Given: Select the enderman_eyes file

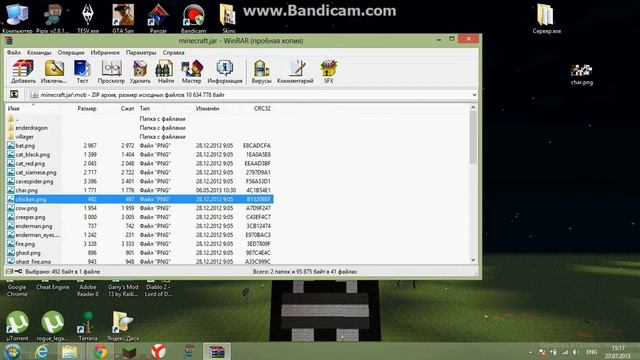Looking at the screenshot, I should [38, 235].
